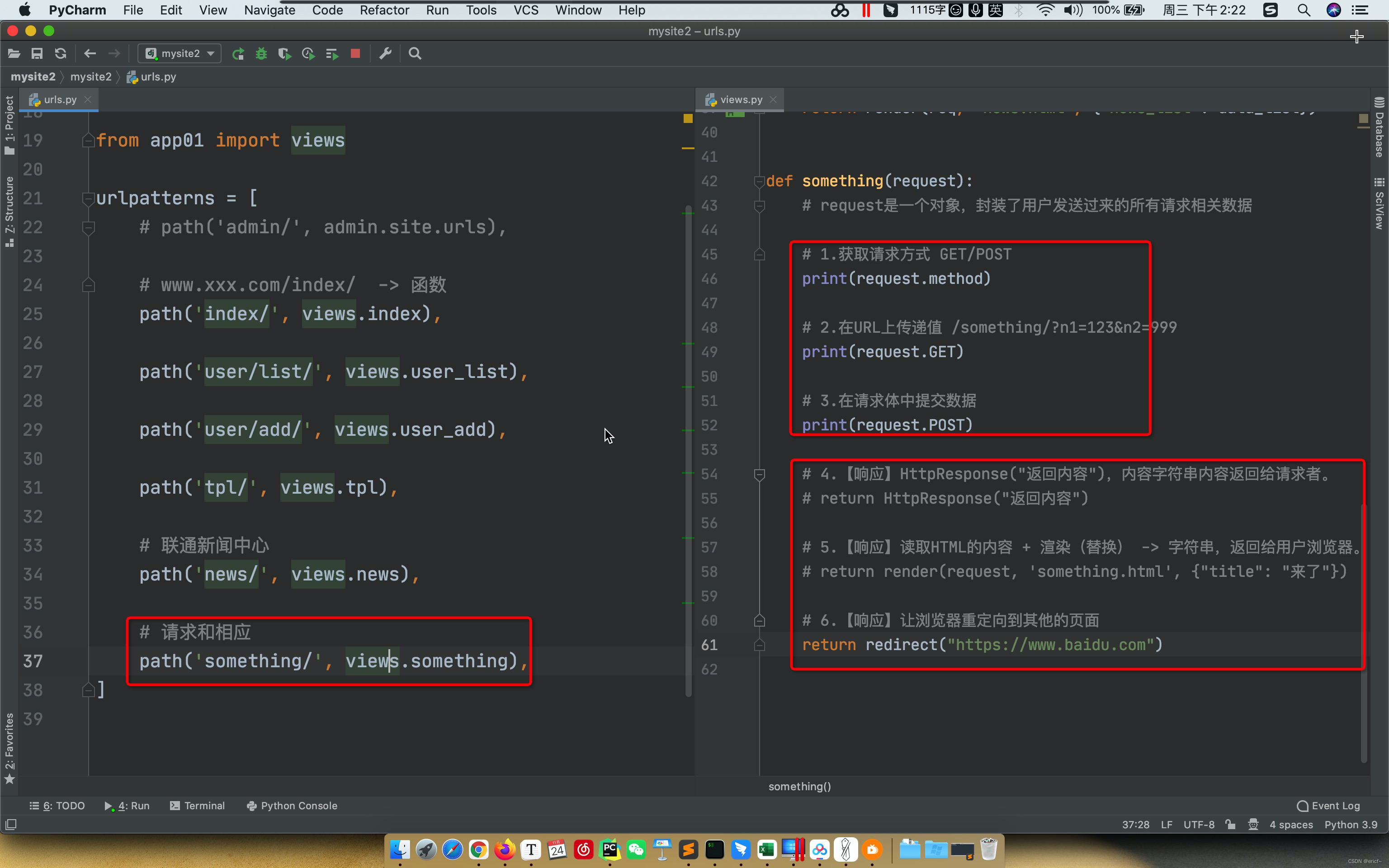
Task: Toggle the Project tool window sidebar button
Action: (9, 125)
